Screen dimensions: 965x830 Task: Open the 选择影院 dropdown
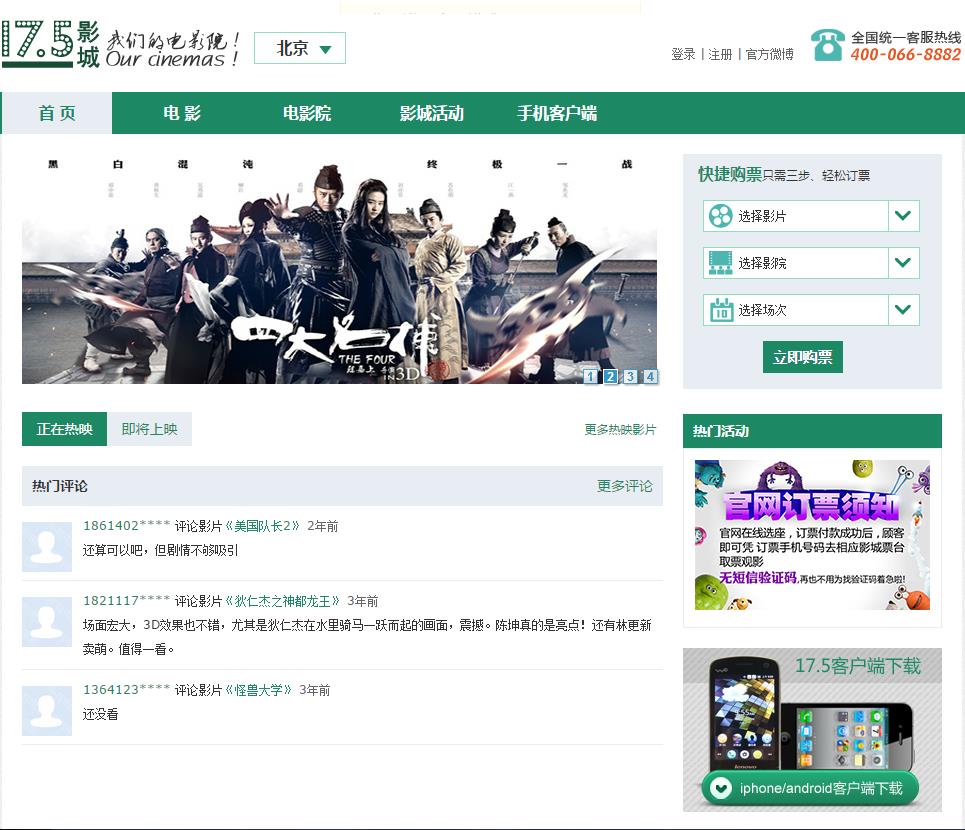click(811, 263)
